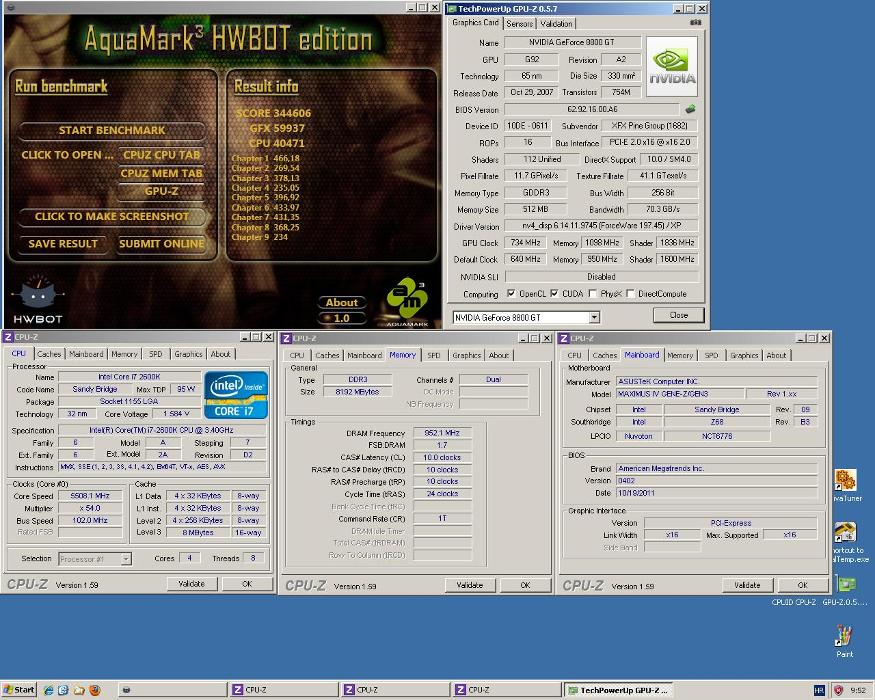Click the CPUZ MEM TAB button
Screen dimensions: 875x700
coord(161,173)
